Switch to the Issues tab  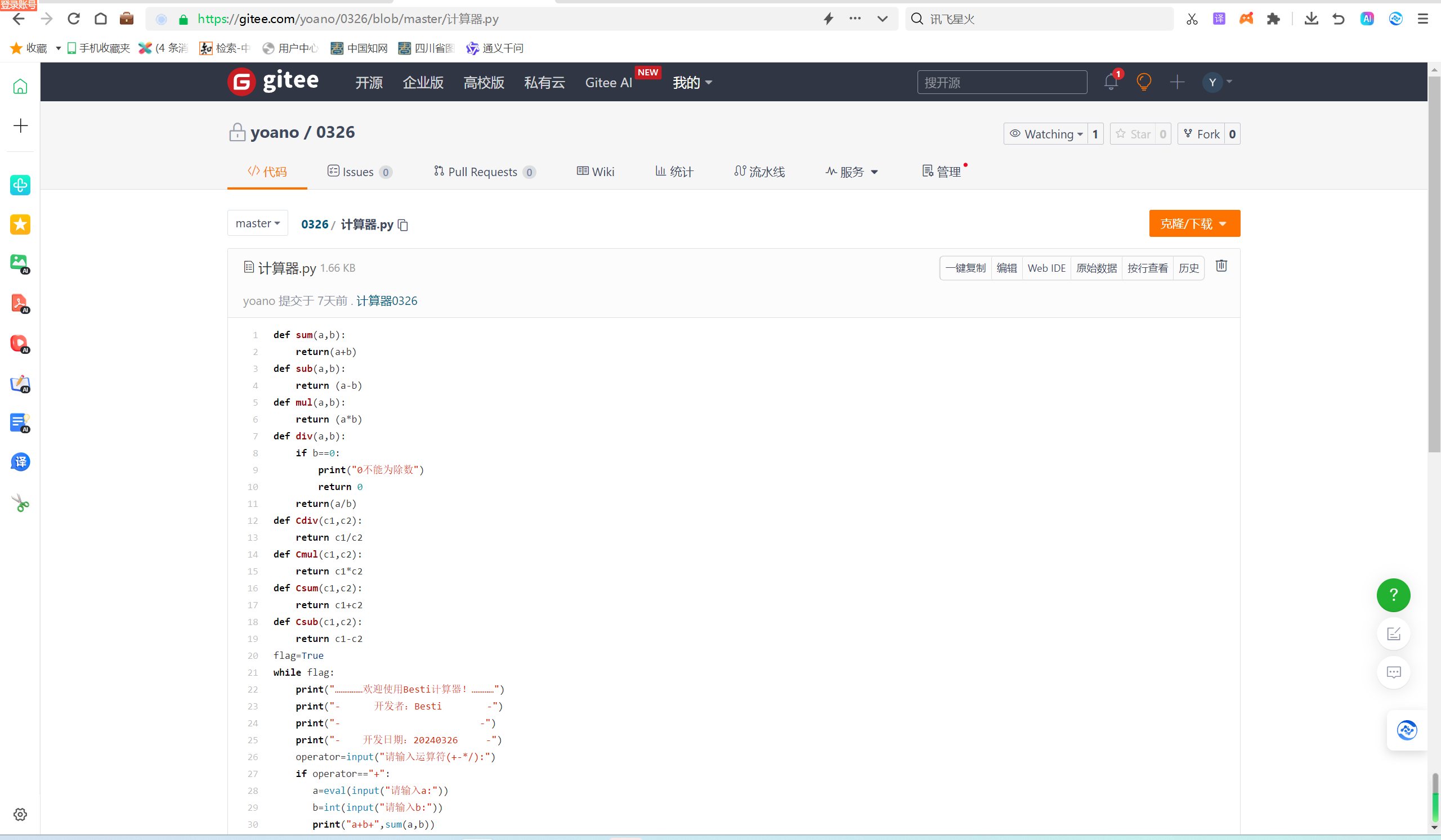(x=359, y=172)
